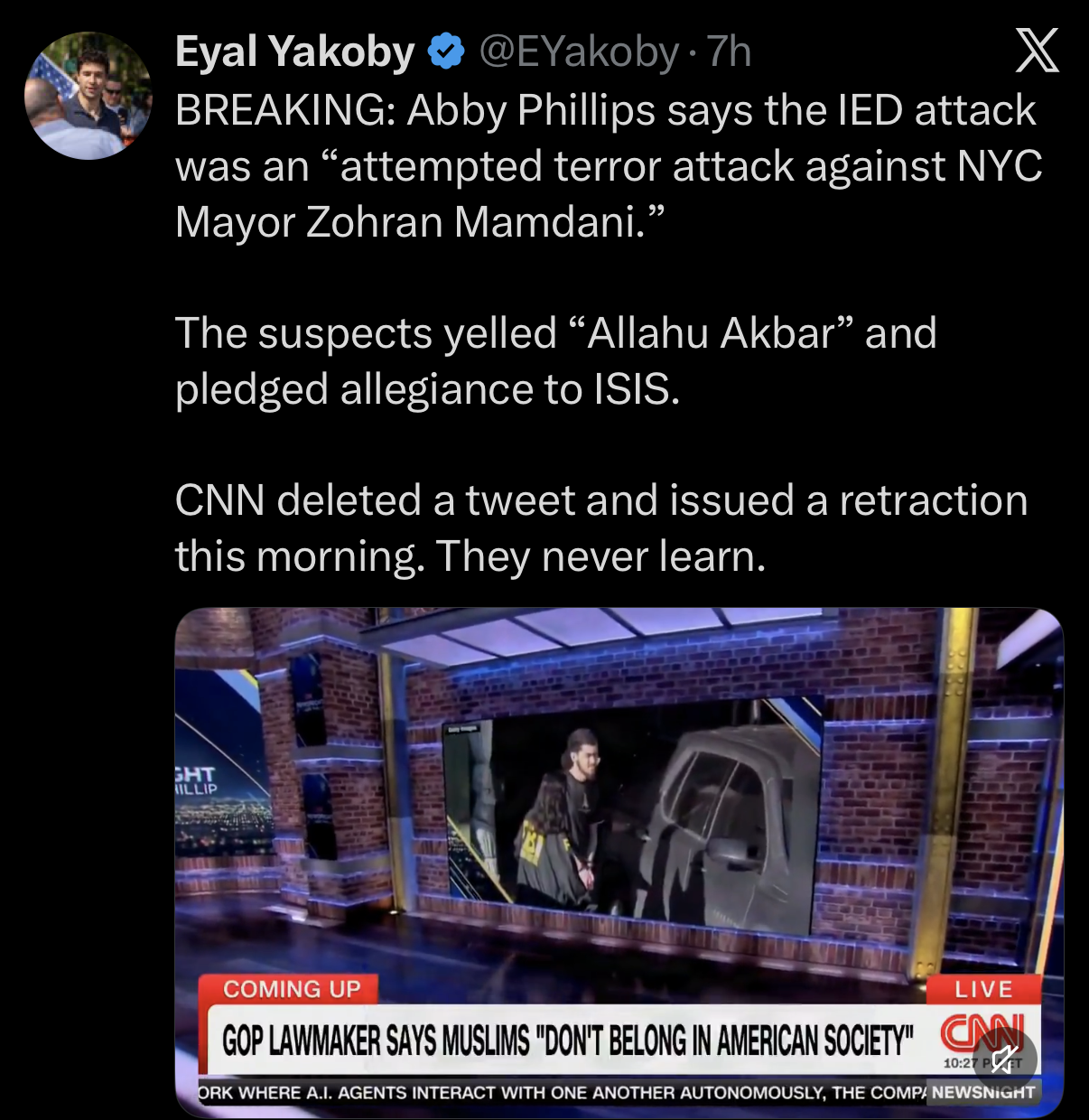Click the red LIVE badge in video
Screen dimensions: 1089x1120
pyautogui.click(x=984, y=990)
